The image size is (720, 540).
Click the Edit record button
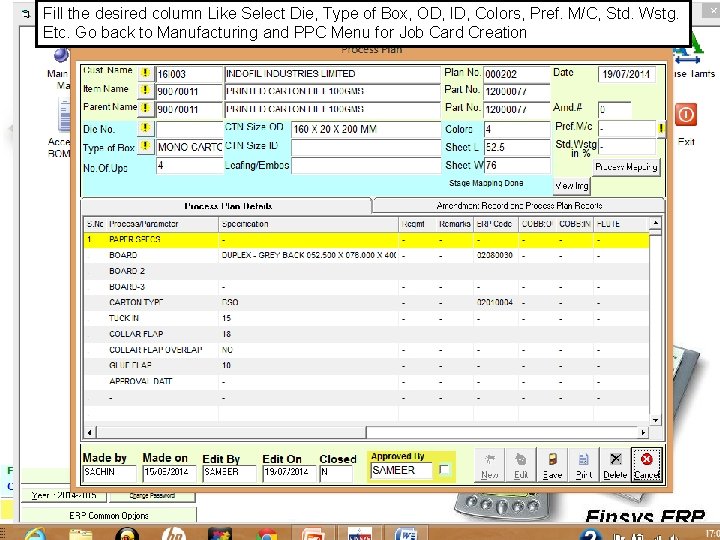(x=521, y=465)
